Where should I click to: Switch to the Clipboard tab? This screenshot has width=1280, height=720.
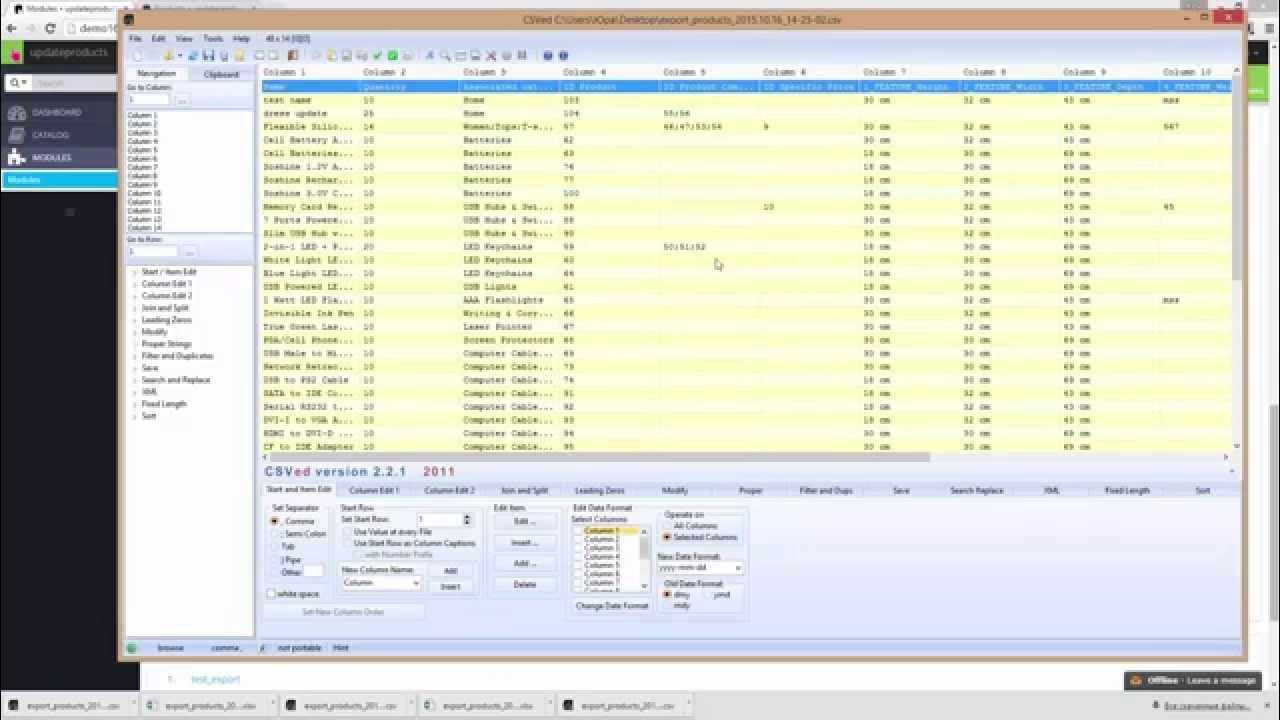221,74
